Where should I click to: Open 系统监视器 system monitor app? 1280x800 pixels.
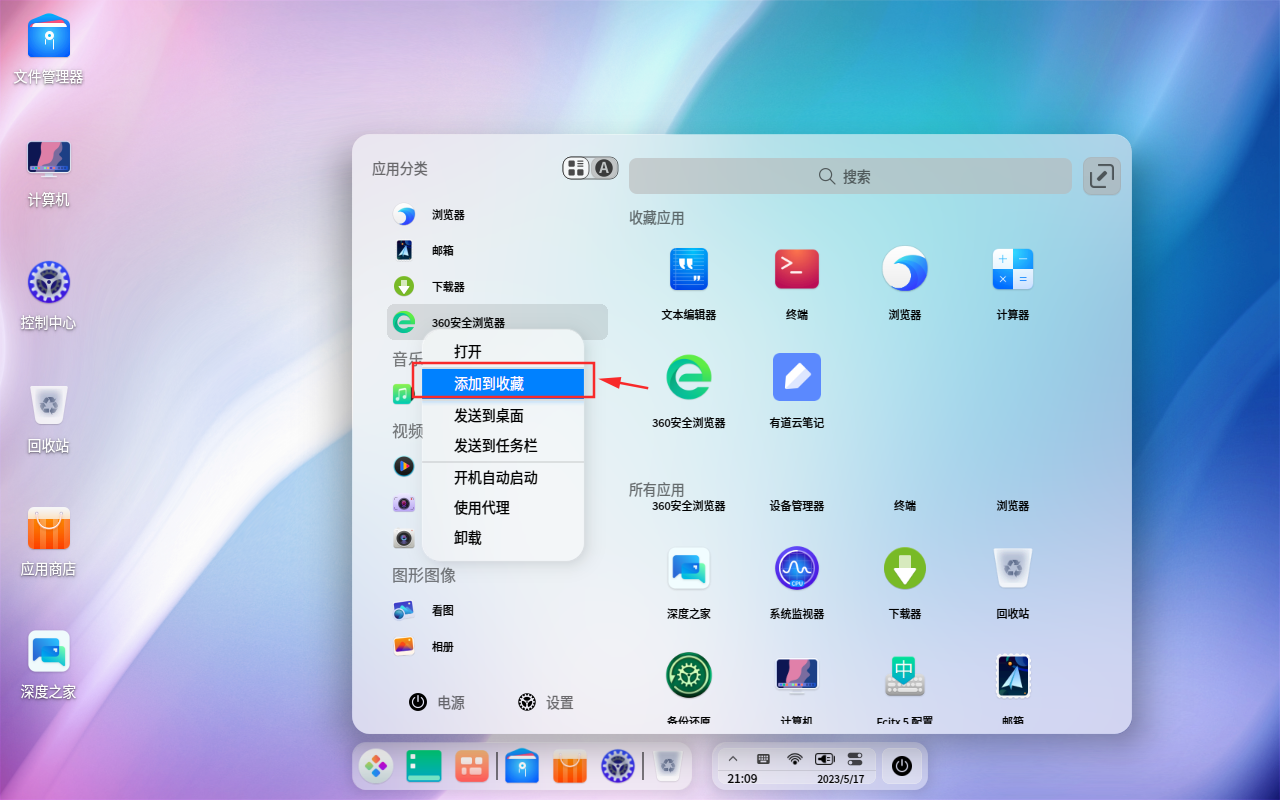point(796,568)
